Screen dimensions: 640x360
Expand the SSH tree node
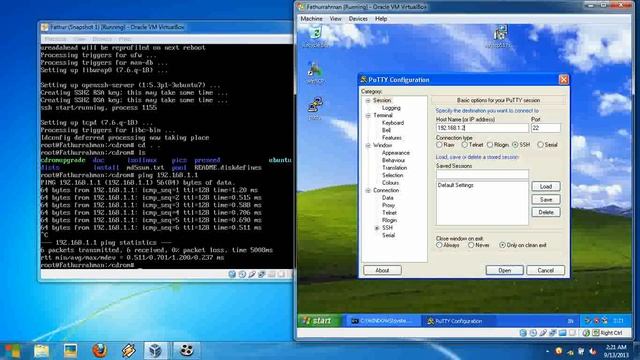pyautogui.click(x=377, y=228)
